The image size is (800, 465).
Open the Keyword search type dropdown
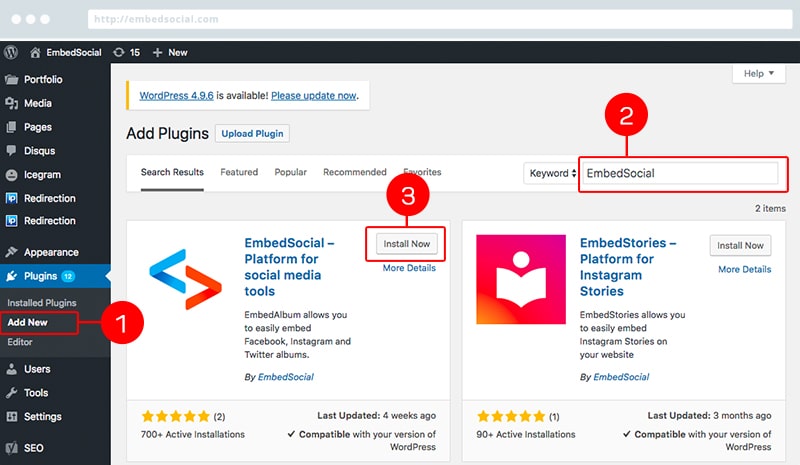point(551,173)
